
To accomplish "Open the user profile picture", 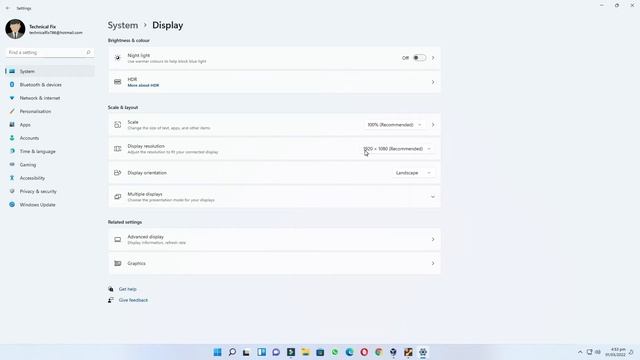I will [x=15, y=29].
